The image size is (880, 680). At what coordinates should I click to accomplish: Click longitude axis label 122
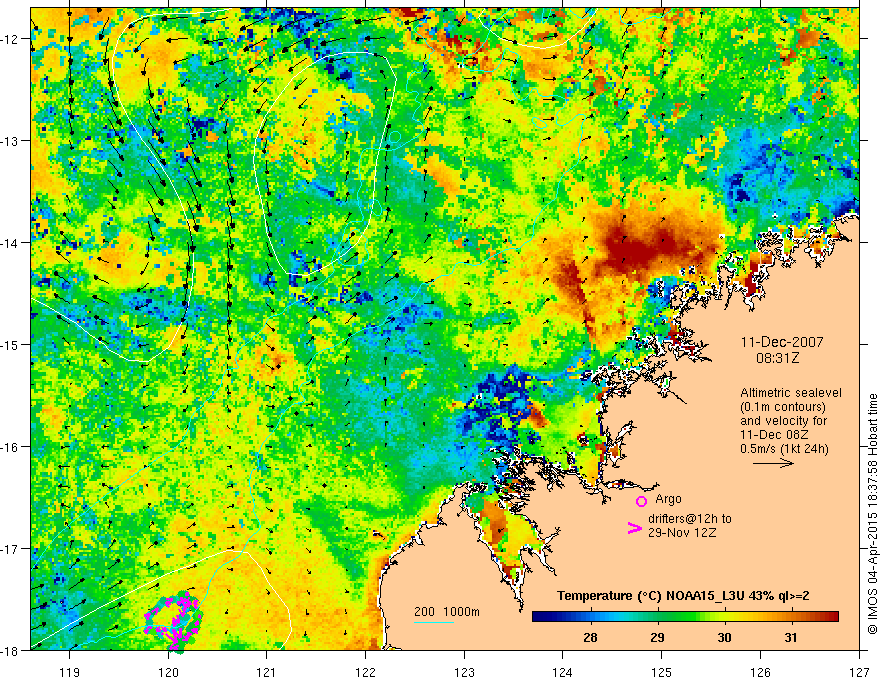365,672
